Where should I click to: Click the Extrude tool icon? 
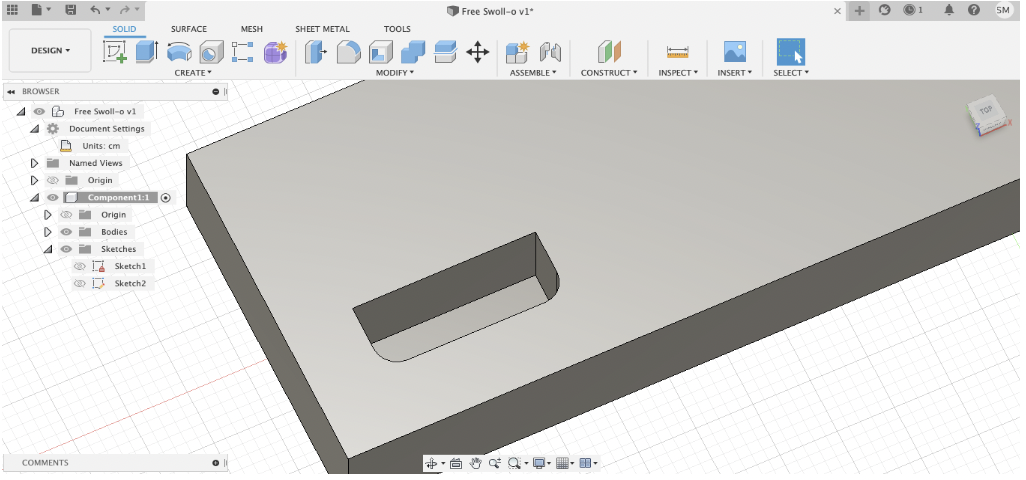click(147, 52)
